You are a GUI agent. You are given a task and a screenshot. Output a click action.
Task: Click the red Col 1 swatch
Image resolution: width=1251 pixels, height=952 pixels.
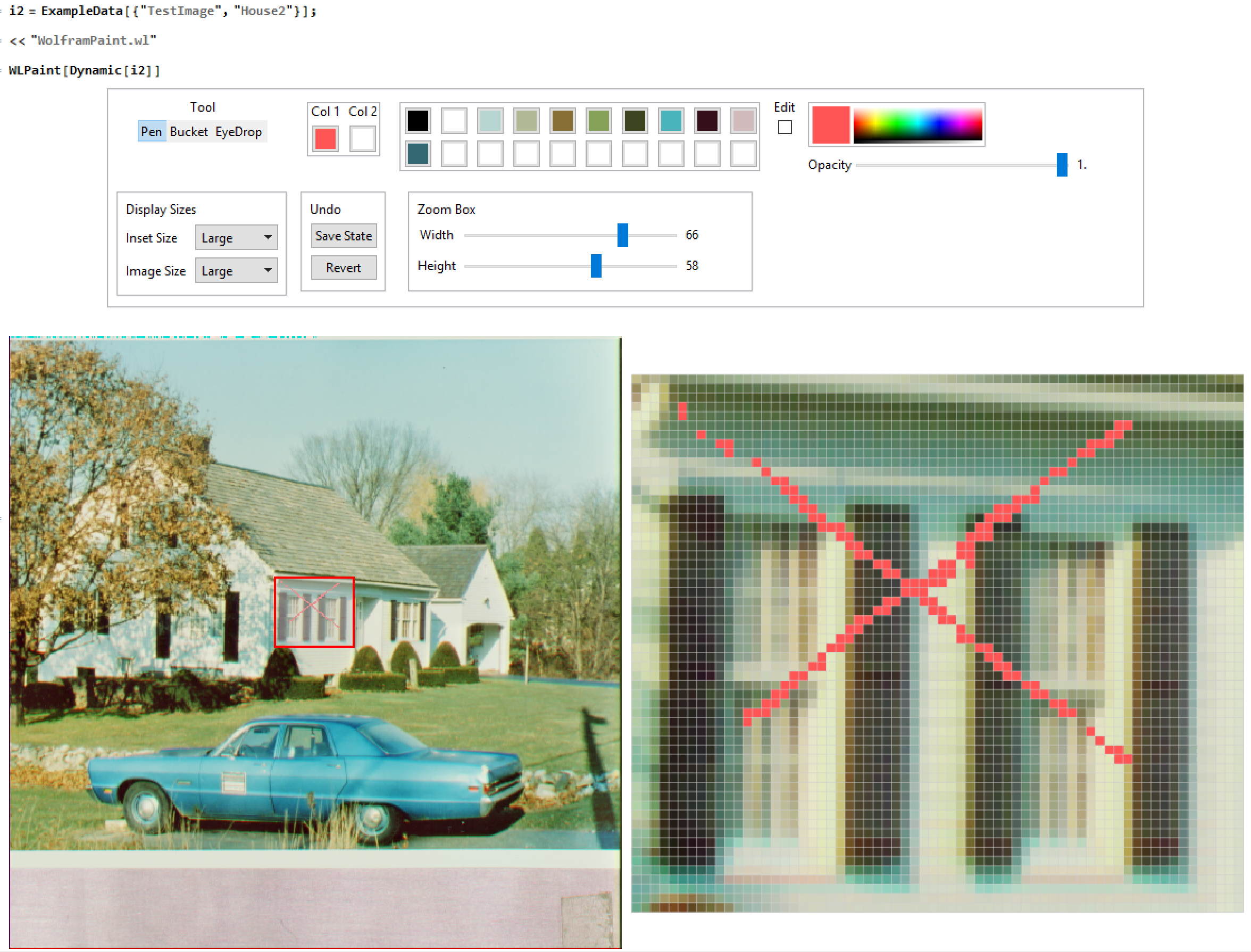(325, 139)
